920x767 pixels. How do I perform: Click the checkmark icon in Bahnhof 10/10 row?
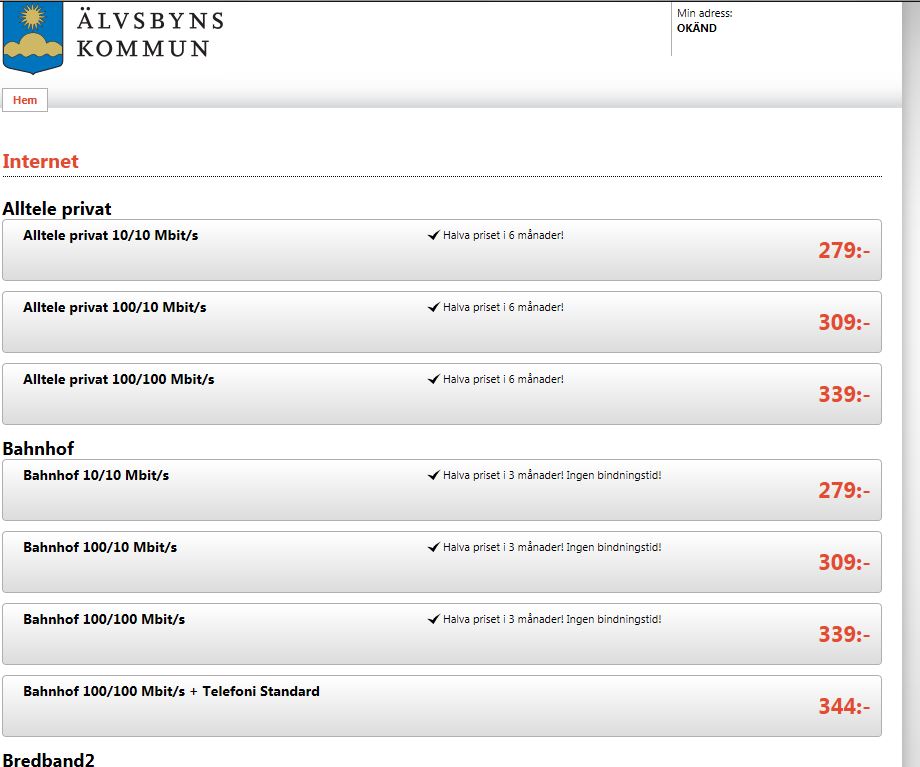pos(434,475)
